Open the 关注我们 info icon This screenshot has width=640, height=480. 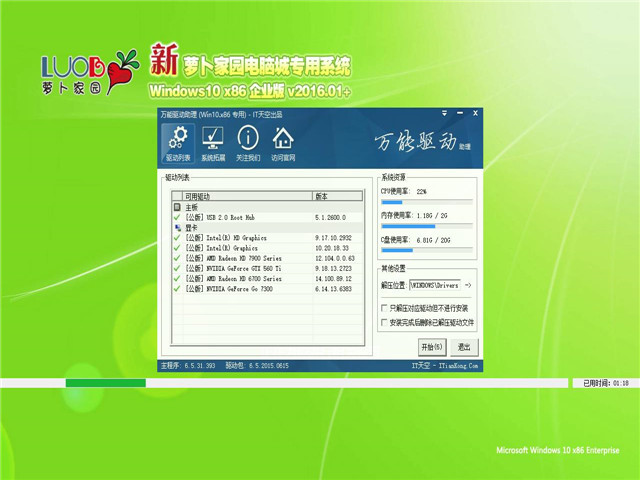(x=248, y=144)
